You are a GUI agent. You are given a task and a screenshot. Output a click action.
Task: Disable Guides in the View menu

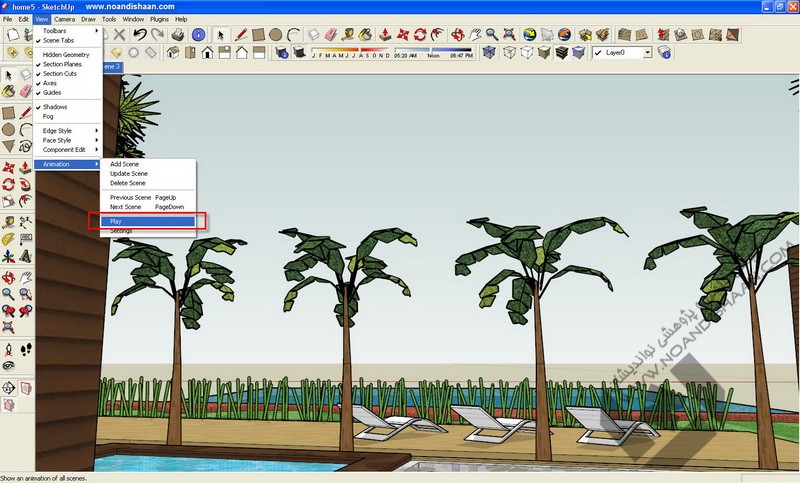(52, 92)
